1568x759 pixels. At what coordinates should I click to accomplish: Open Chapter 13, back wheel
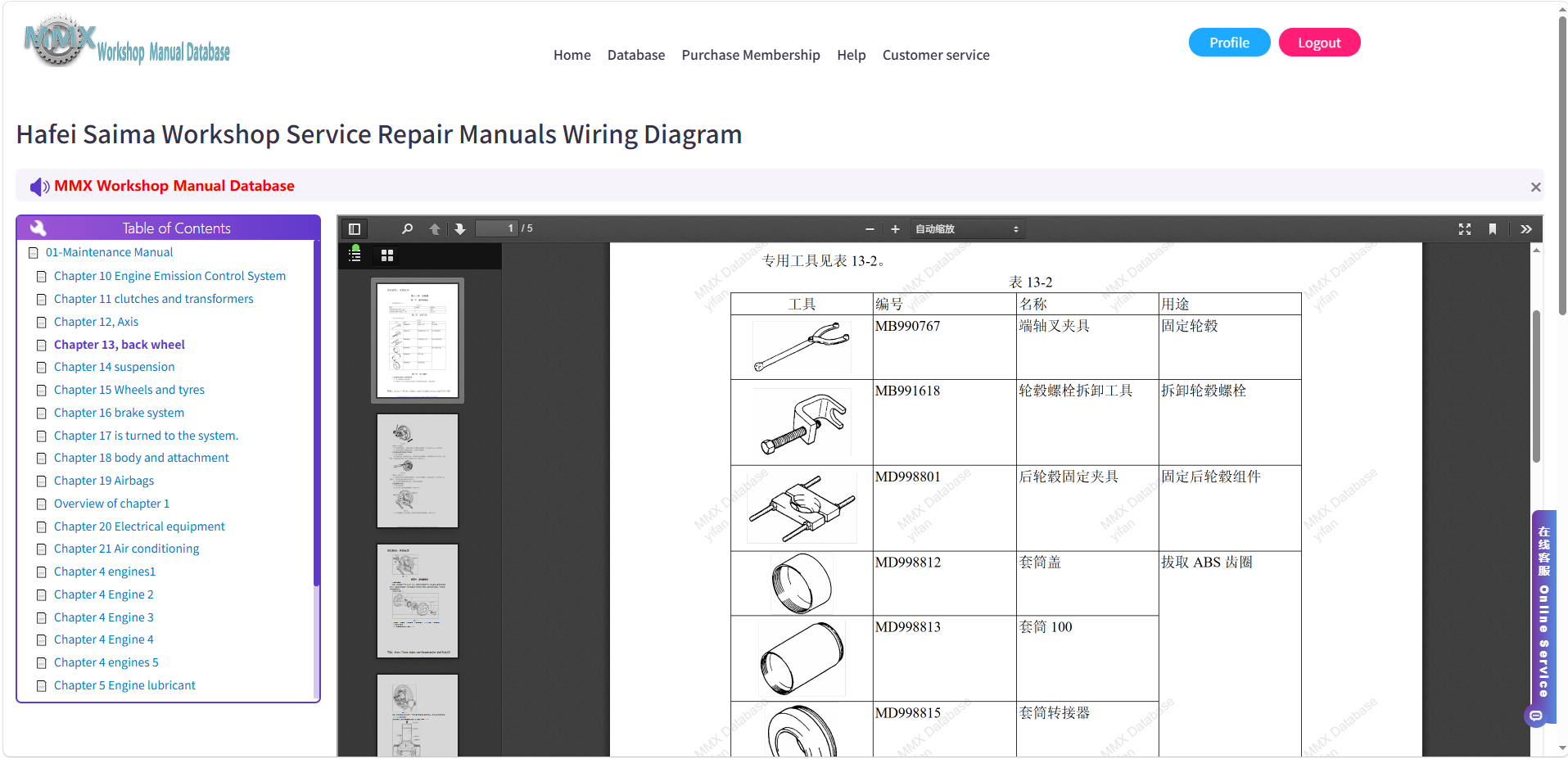(120, 346)
